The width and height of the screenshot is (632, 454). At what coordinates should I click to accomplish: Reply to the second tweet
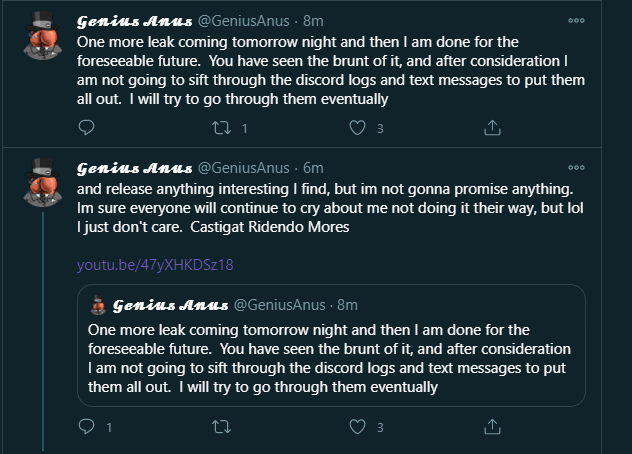(86, 427)
